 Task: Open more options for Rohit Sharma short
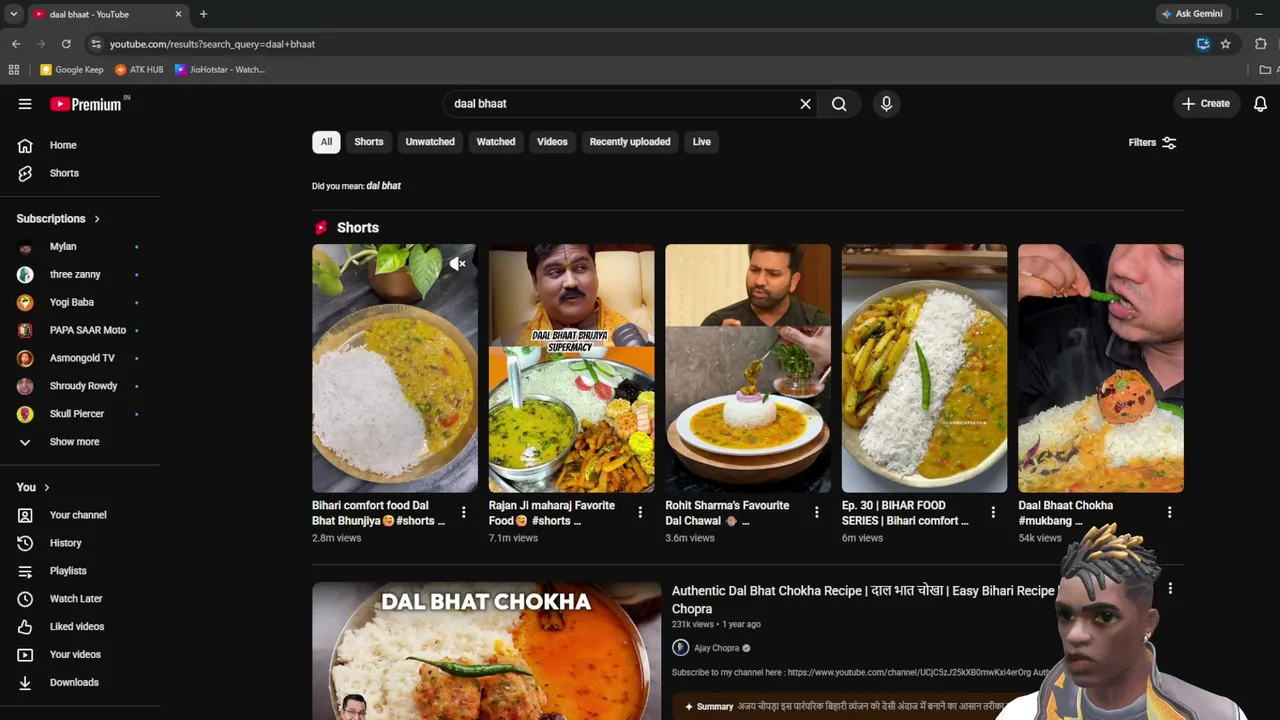coord(816,512)
